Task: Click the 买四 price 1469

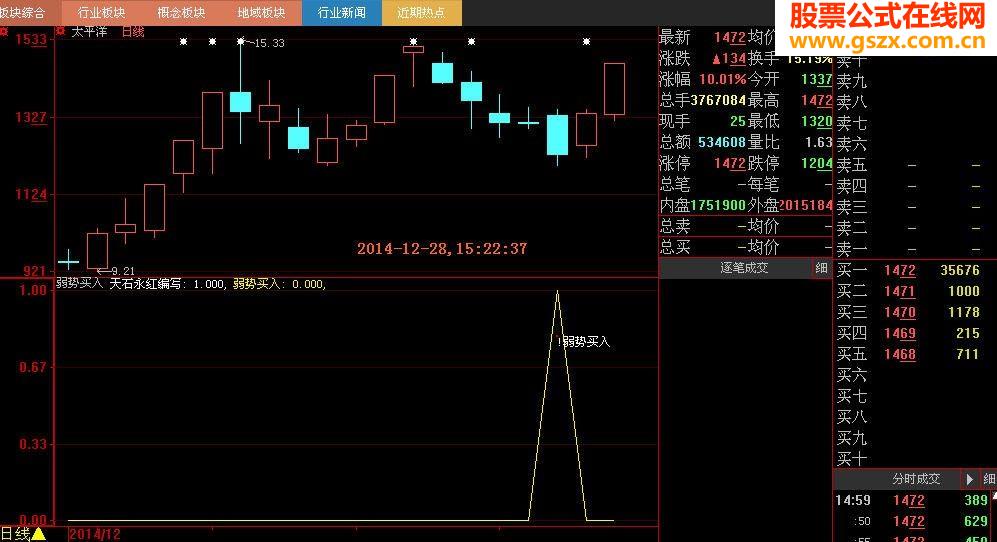Action: (900, 333)
